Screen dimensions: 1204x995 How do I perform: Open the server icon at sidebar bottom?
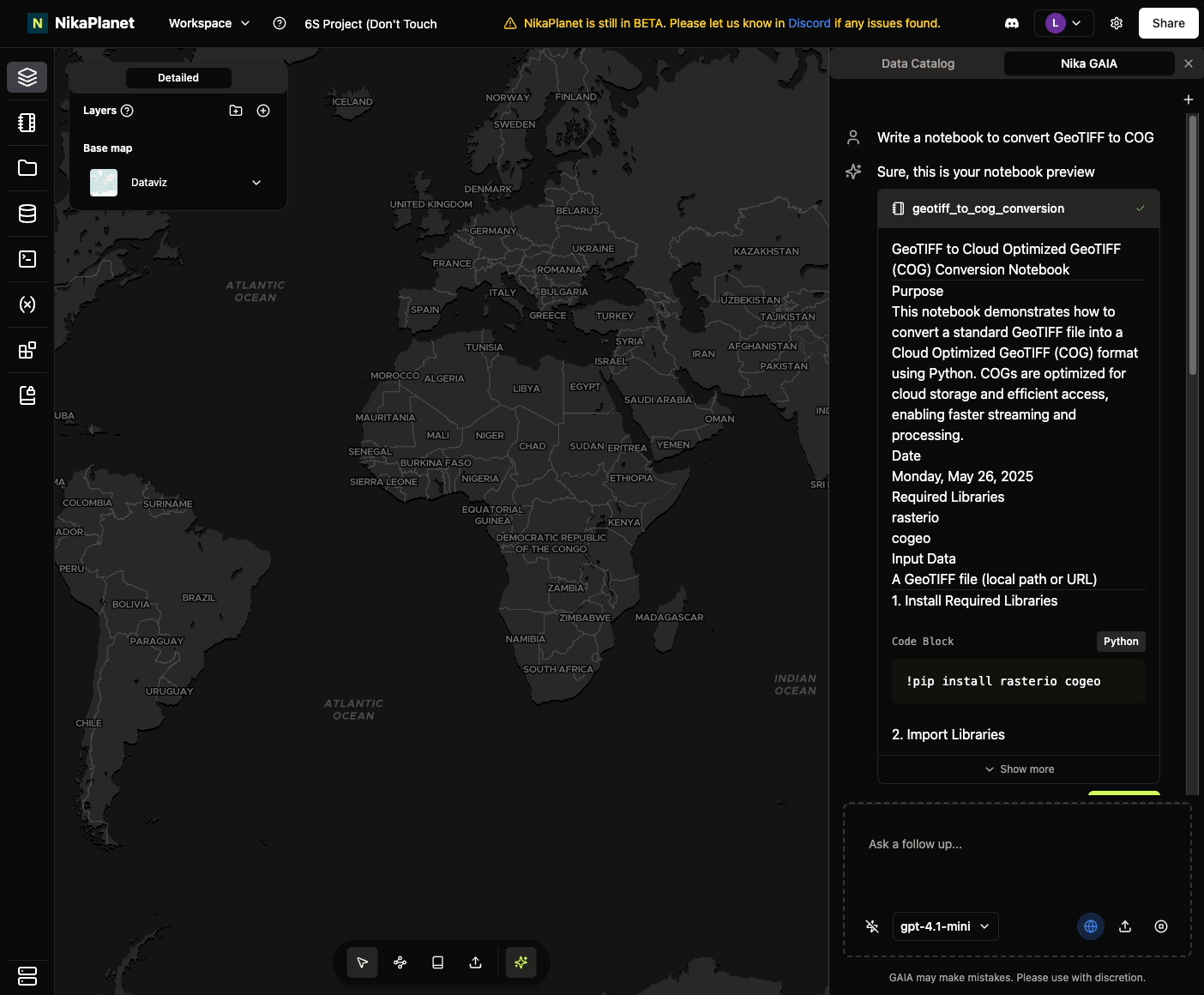pos(27,976)
